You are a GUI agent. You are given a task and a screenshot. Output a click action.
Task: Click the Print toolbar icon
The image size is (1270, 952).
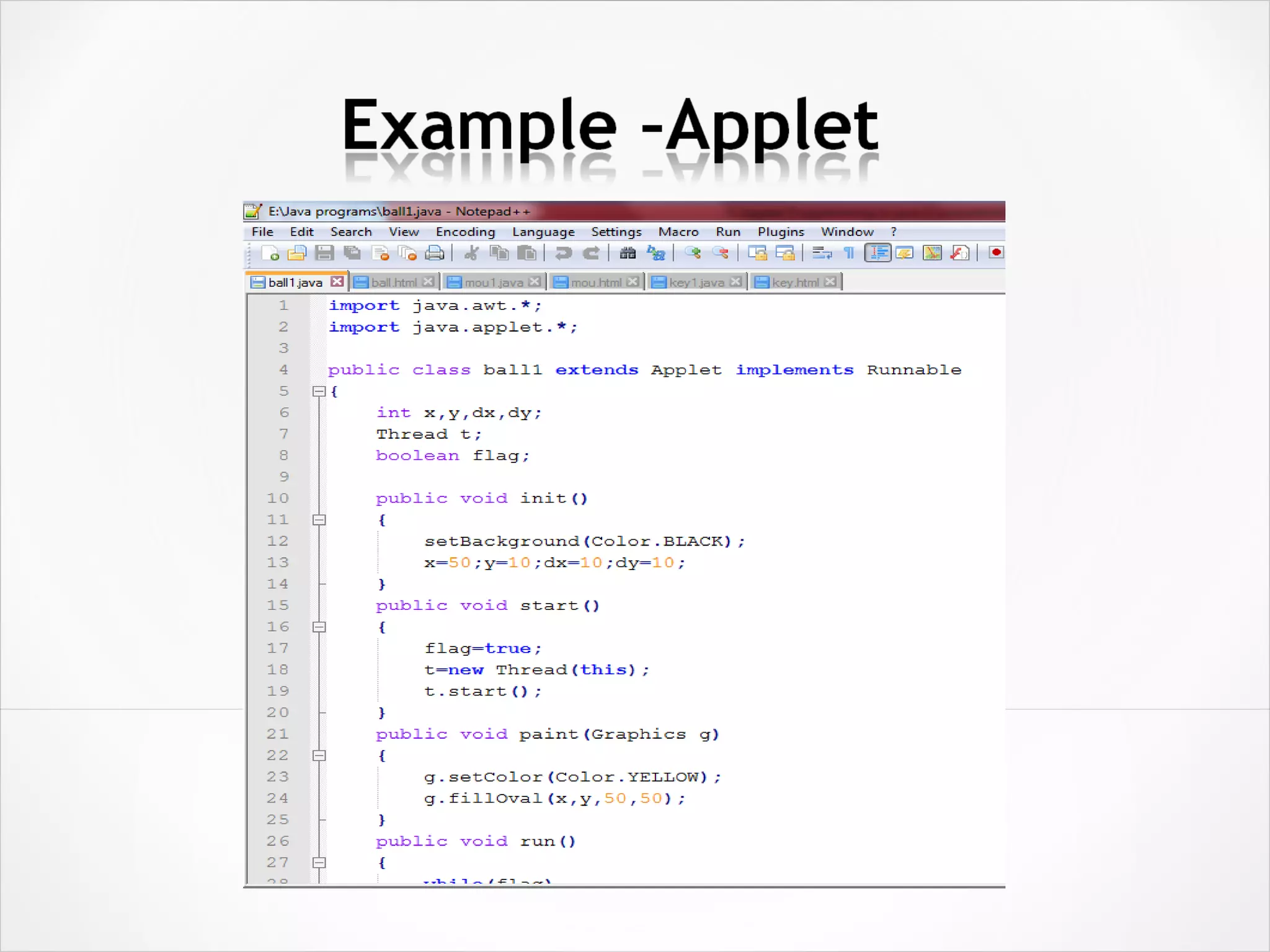tap(435, 253)
